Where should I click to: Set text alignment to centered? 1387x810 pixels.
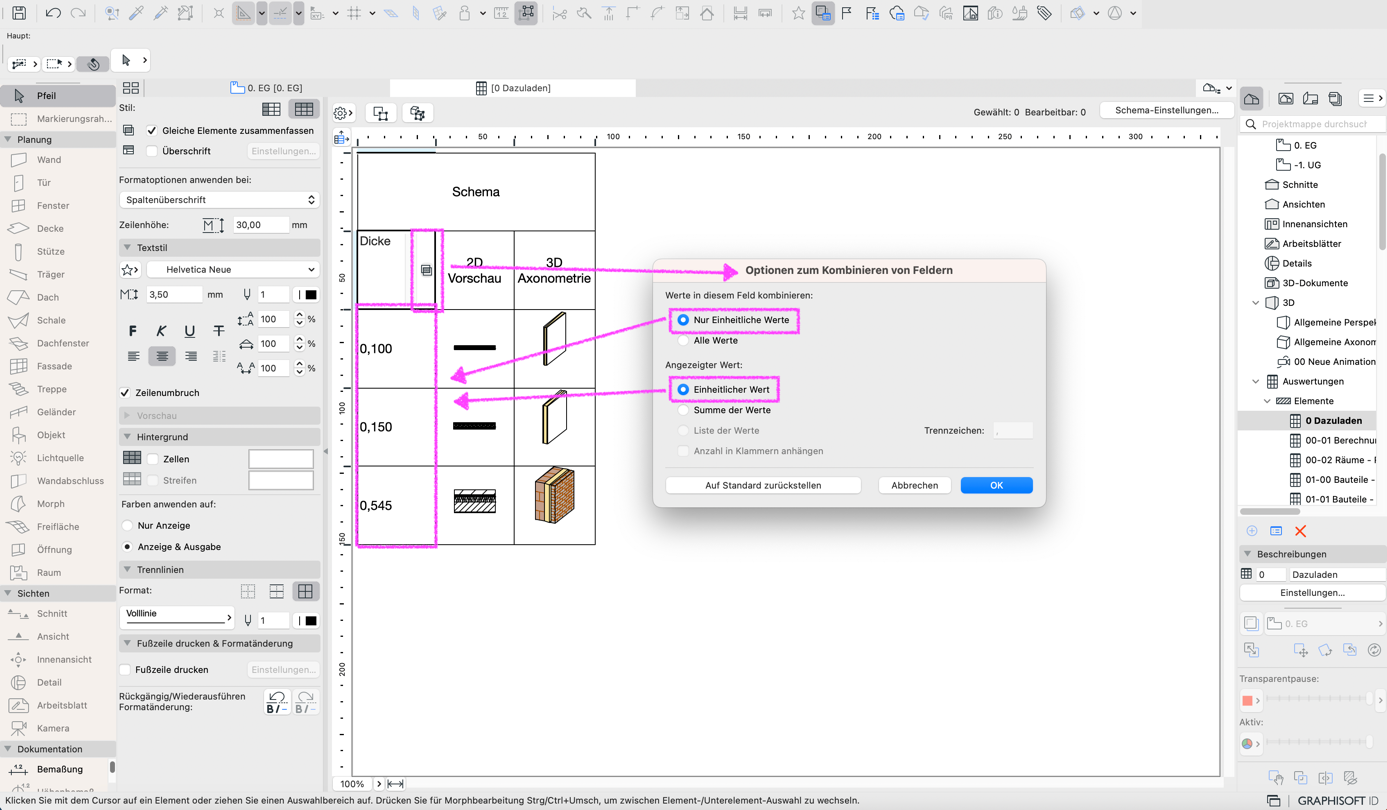pyautogui.click(x=162, y=356)
